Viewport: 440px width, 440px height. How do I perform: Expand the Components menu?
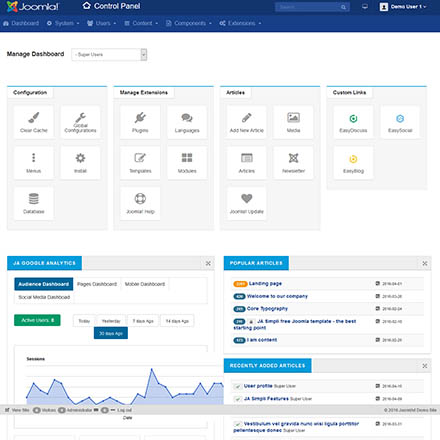(x=189, y=23)
